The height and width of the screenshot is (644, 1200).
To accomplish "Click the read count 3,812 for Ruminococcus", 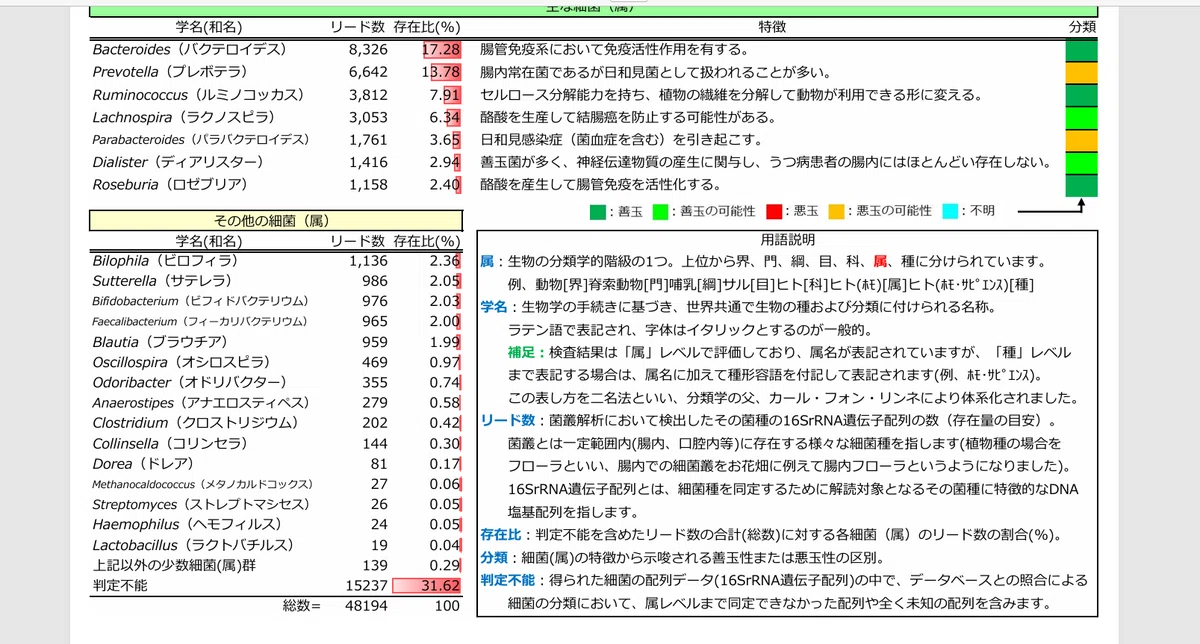I will coord(368,95).
